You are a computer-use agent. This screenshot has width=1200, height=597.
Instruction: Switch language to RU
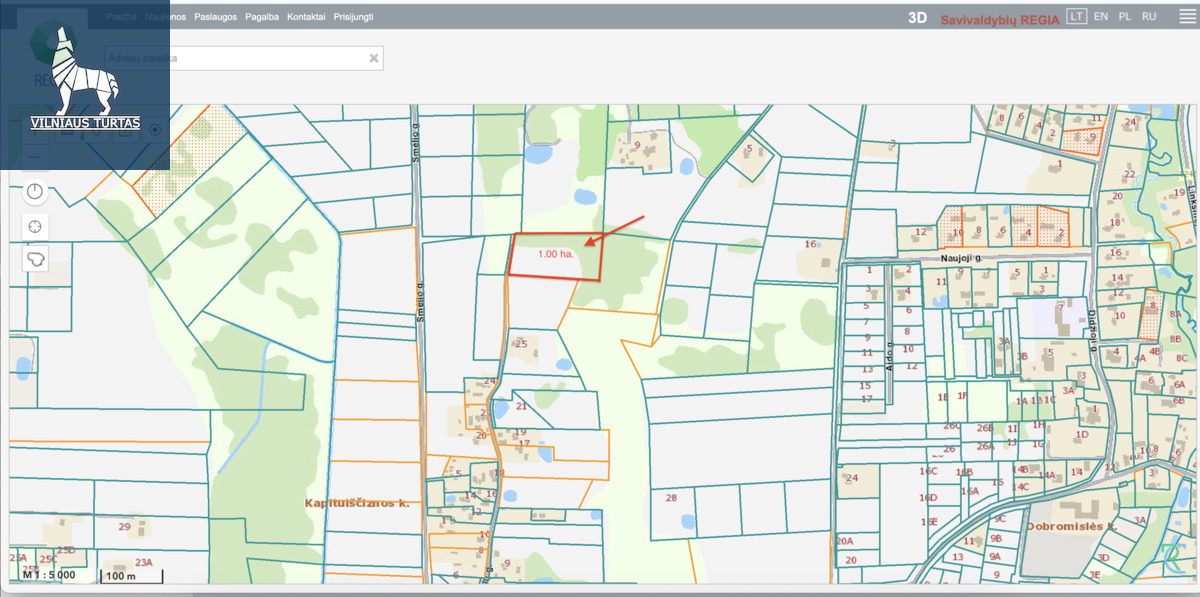pyautogui.click(x=1149, y=16)
